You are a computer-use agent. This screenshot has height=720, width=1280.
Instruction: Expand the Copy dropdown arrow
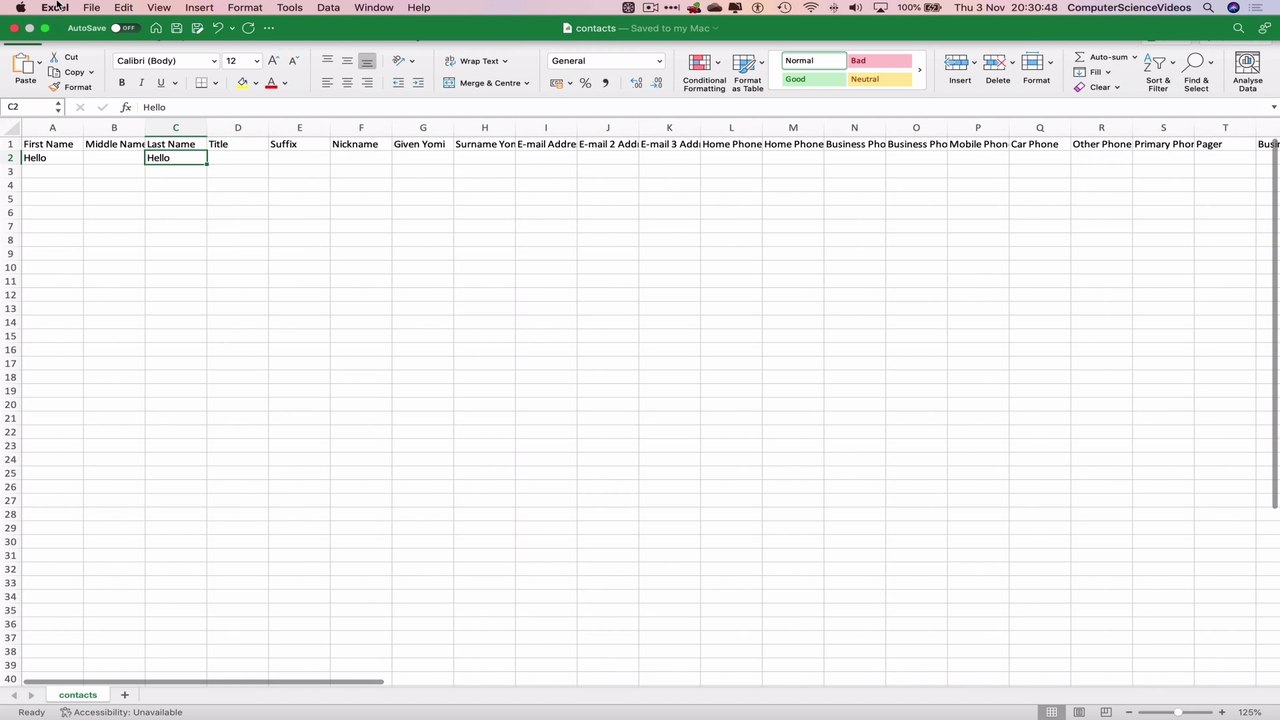91,72
